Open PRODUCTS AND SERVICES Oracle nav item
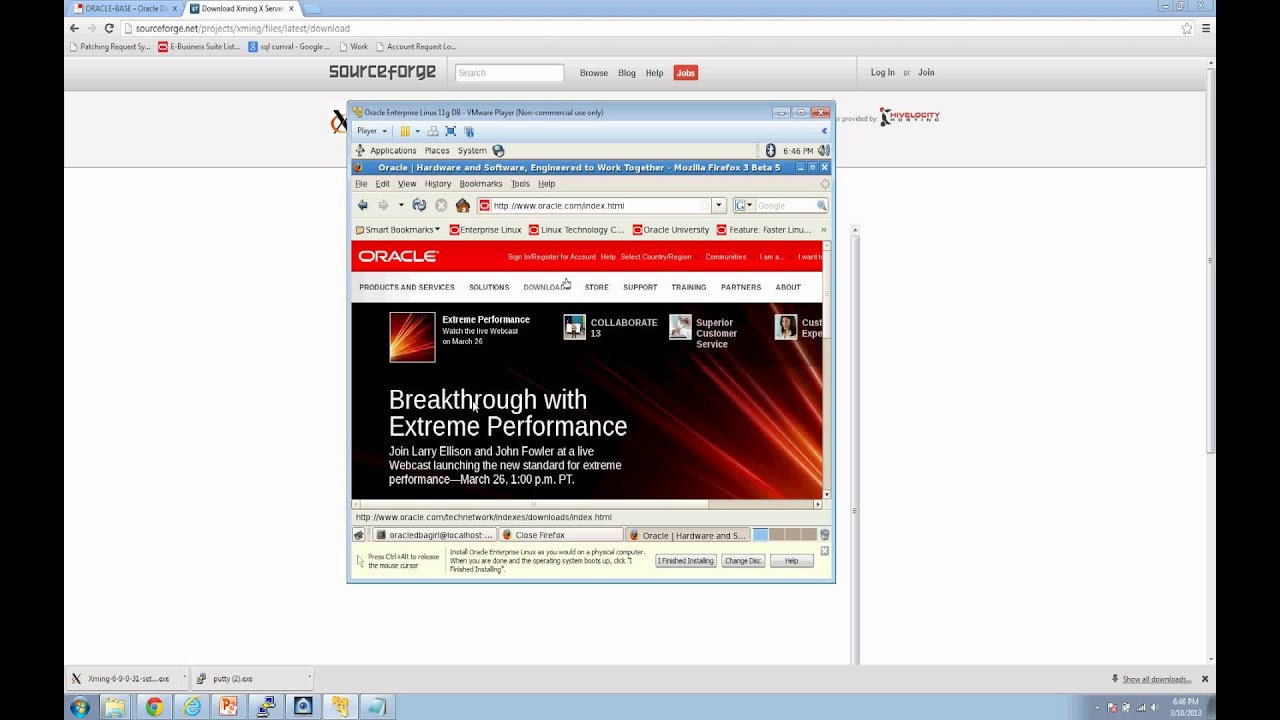The image size is (1280, 720). pos(407,287)
